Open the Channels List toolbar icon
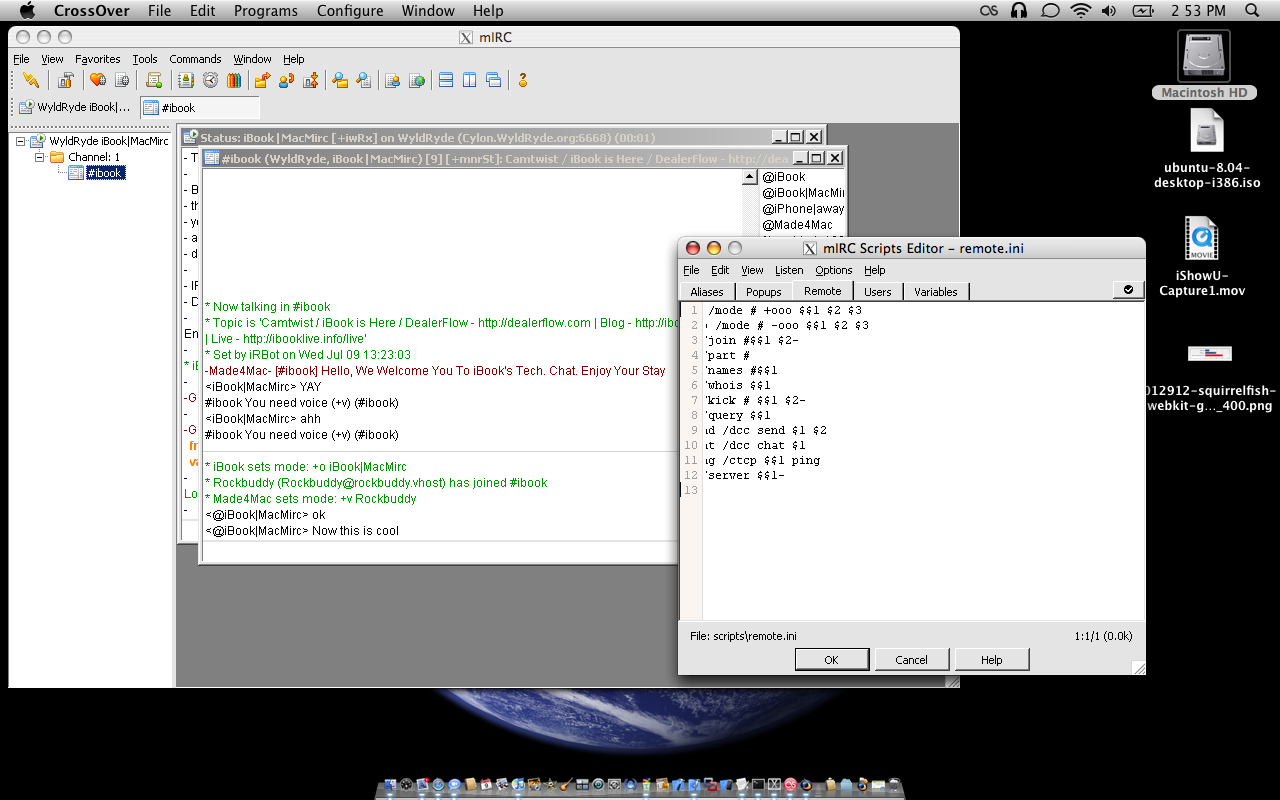The height and width of the screenshot is (800, 1280). tap(122, 80)
